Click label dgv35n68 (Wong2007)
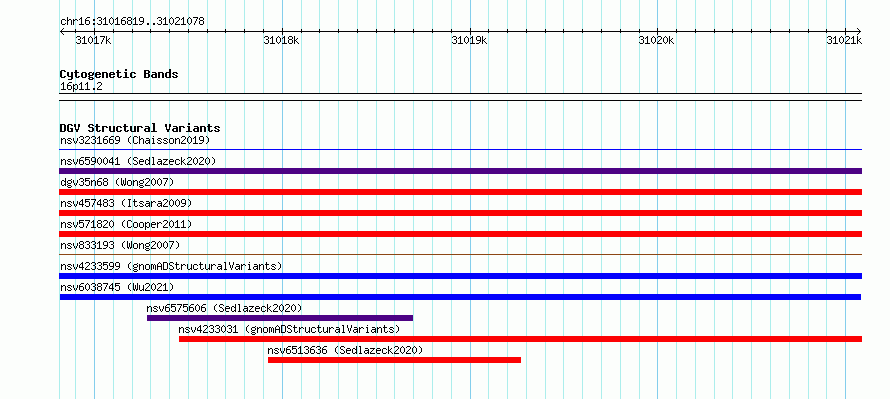The width and height of the screenshot is (890, 399). click(x=116, y=182)
